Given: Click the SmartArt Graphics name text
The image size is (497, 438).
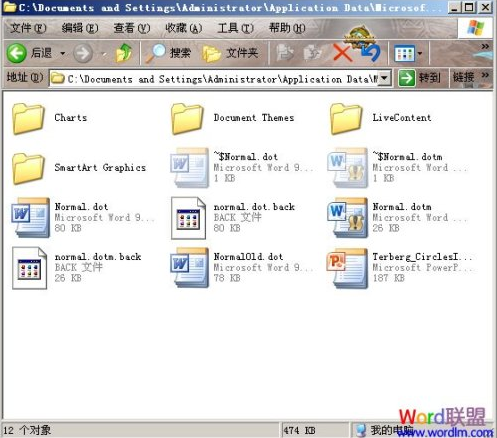Looking at the screenshot, I should pos(100,167).
